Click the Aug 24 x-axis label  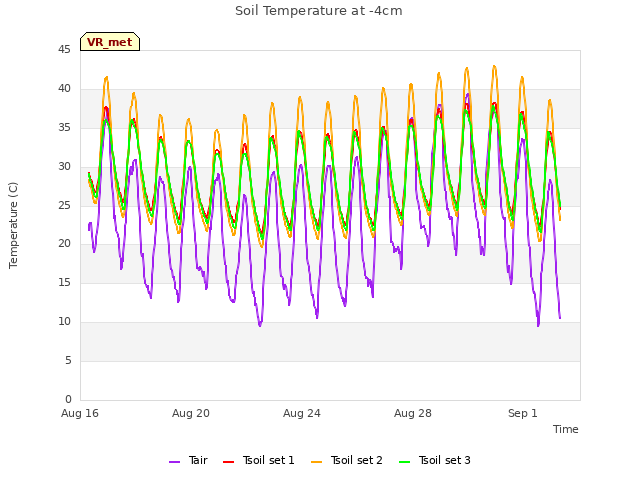pyautogui.click(x=302, y=413)
